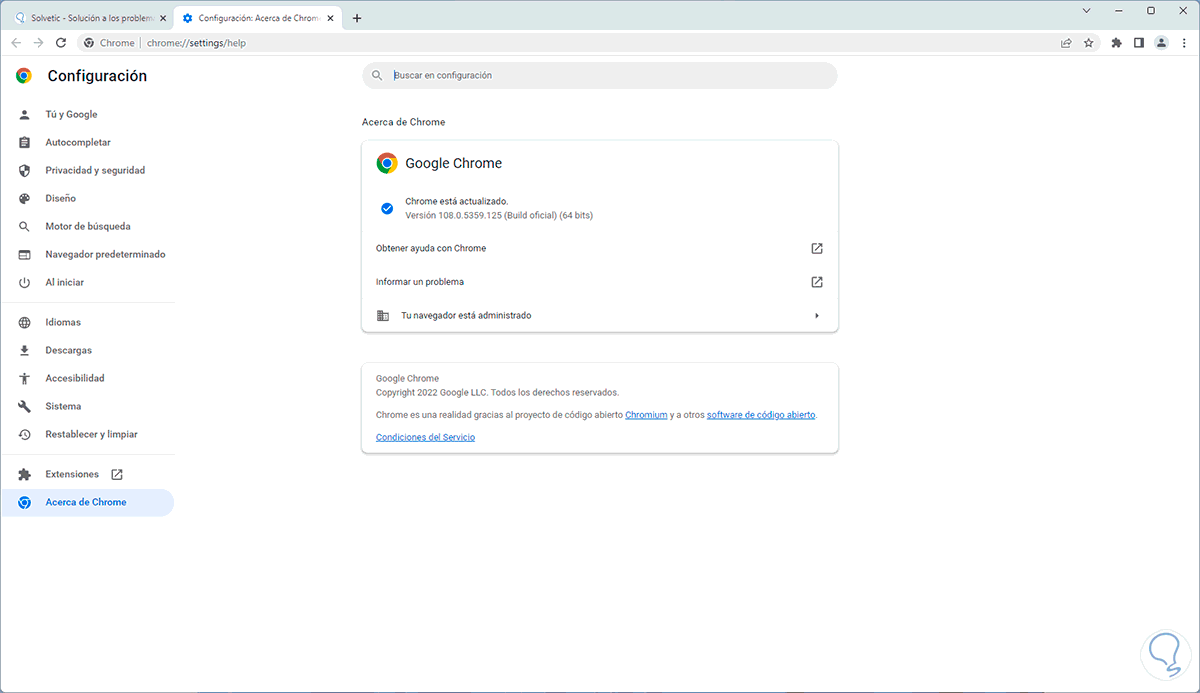Screen dimensions: 1200x693
Task: Open the Chromium link
Action: click(x=646, y=414)
